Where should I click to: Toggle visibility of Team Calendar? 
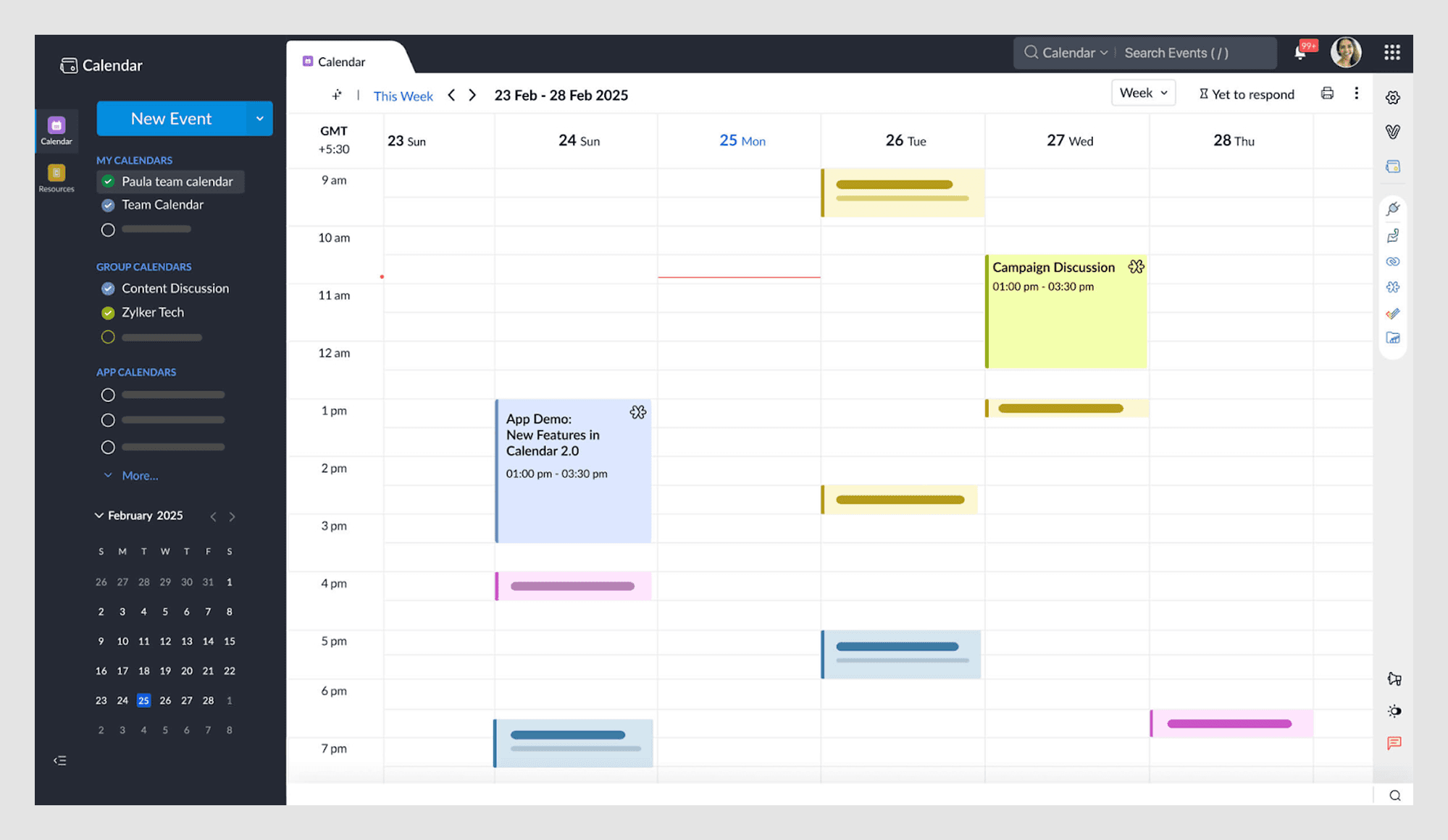tap(108, 205)
